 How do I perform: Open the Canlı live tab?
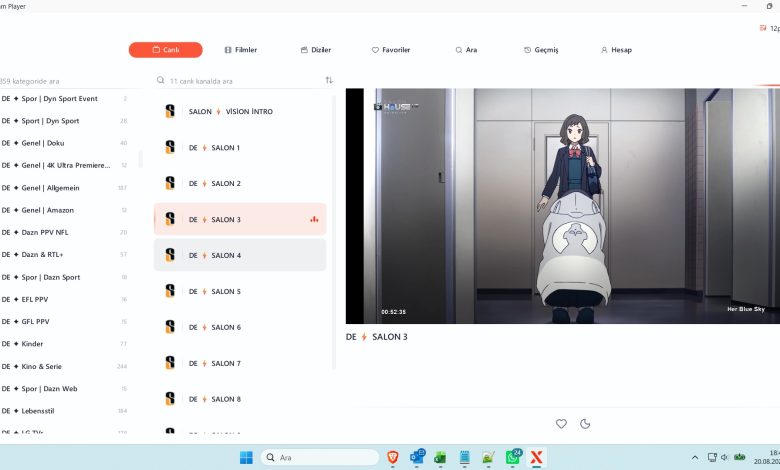pos(166,50)
